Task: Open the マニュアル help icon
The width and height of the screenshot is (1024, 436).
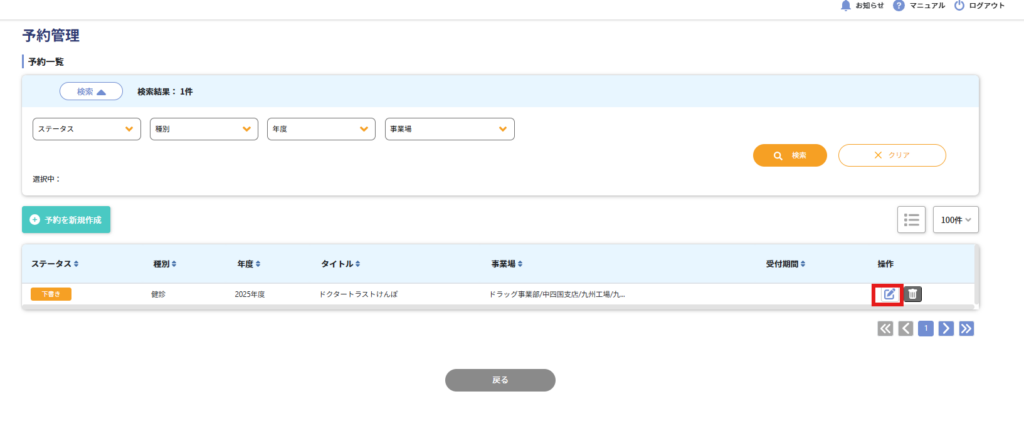Action: pyautogui.click(x=899, y=6)
